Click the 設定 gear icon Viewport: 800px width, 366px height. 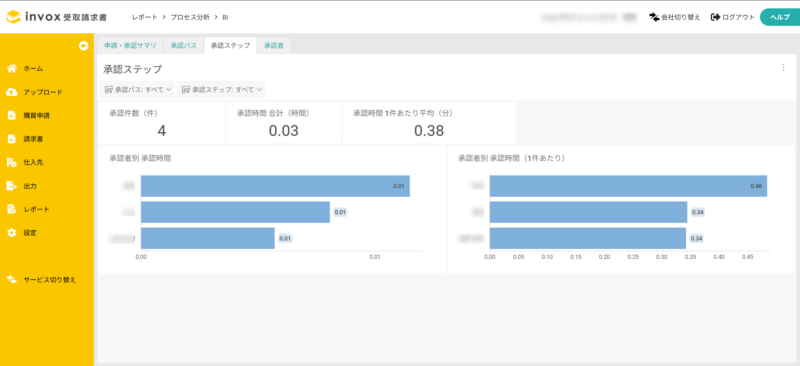12,233
